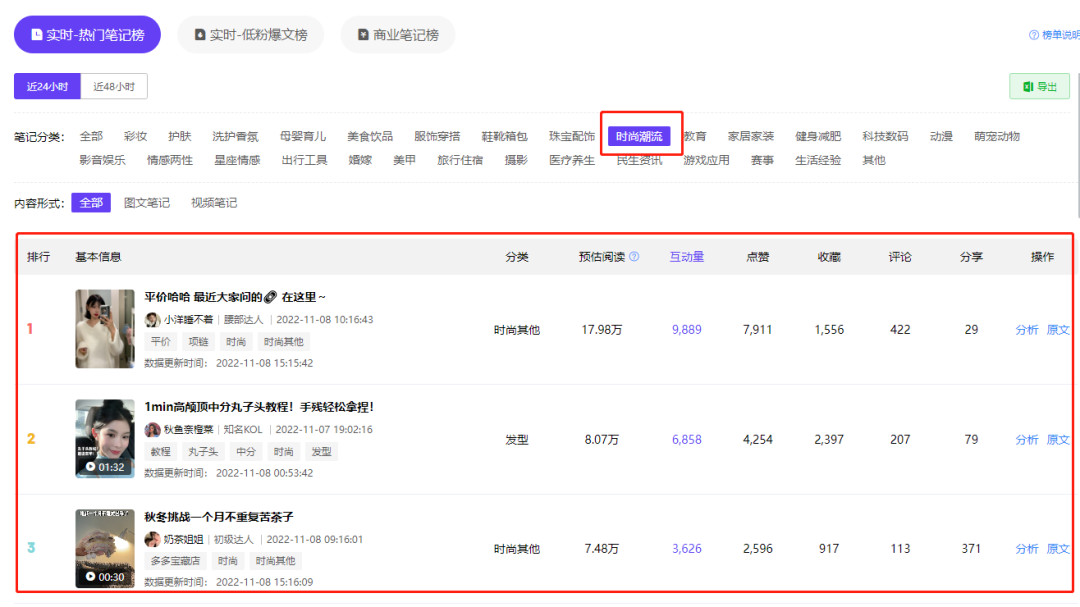Viewport: 1080px width, 607px height.
Task: Switch to the 商业笔记榜 tab
Action: point(398,34)
